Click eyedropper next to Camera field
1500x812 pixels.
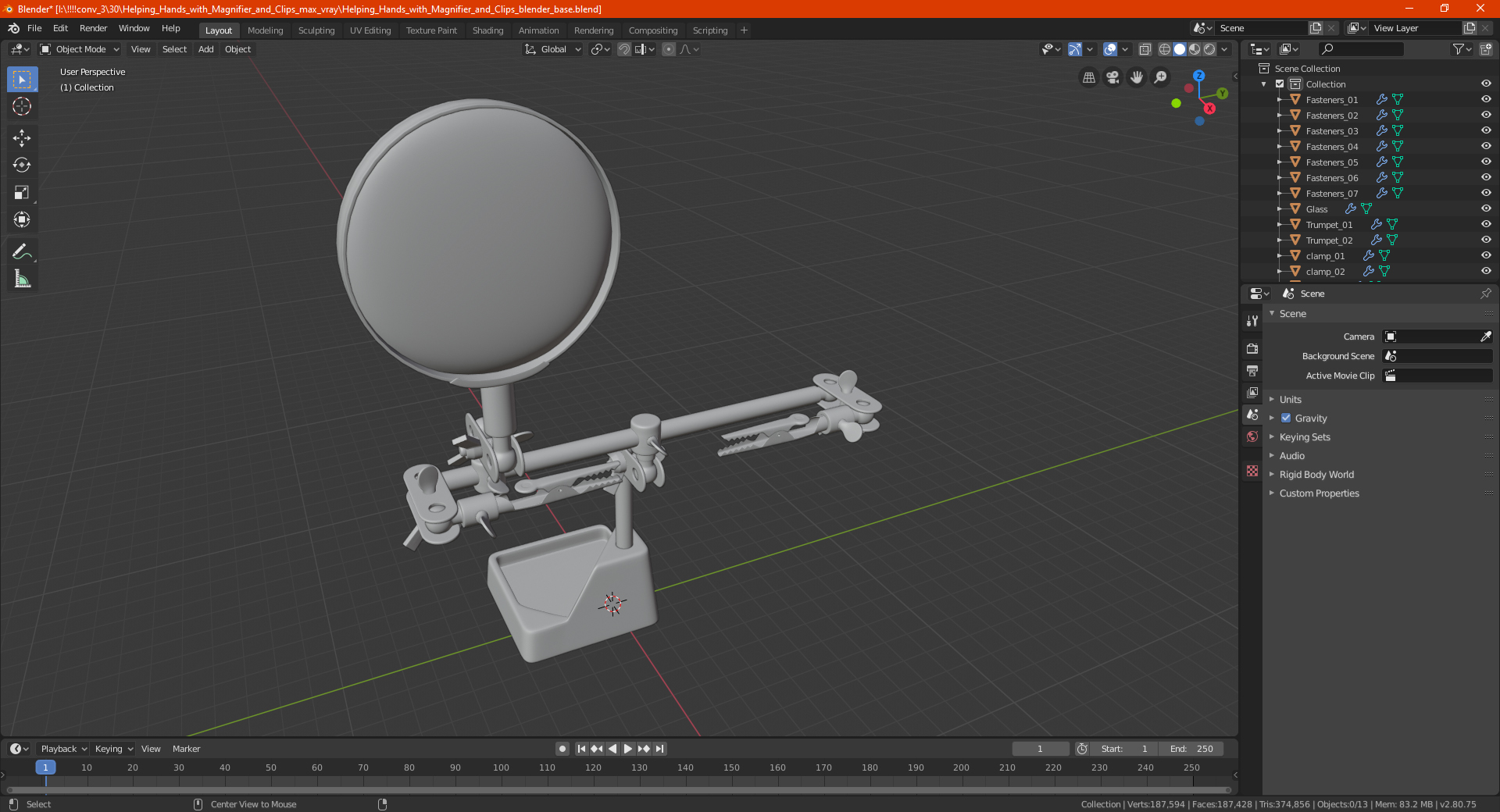1485,337
